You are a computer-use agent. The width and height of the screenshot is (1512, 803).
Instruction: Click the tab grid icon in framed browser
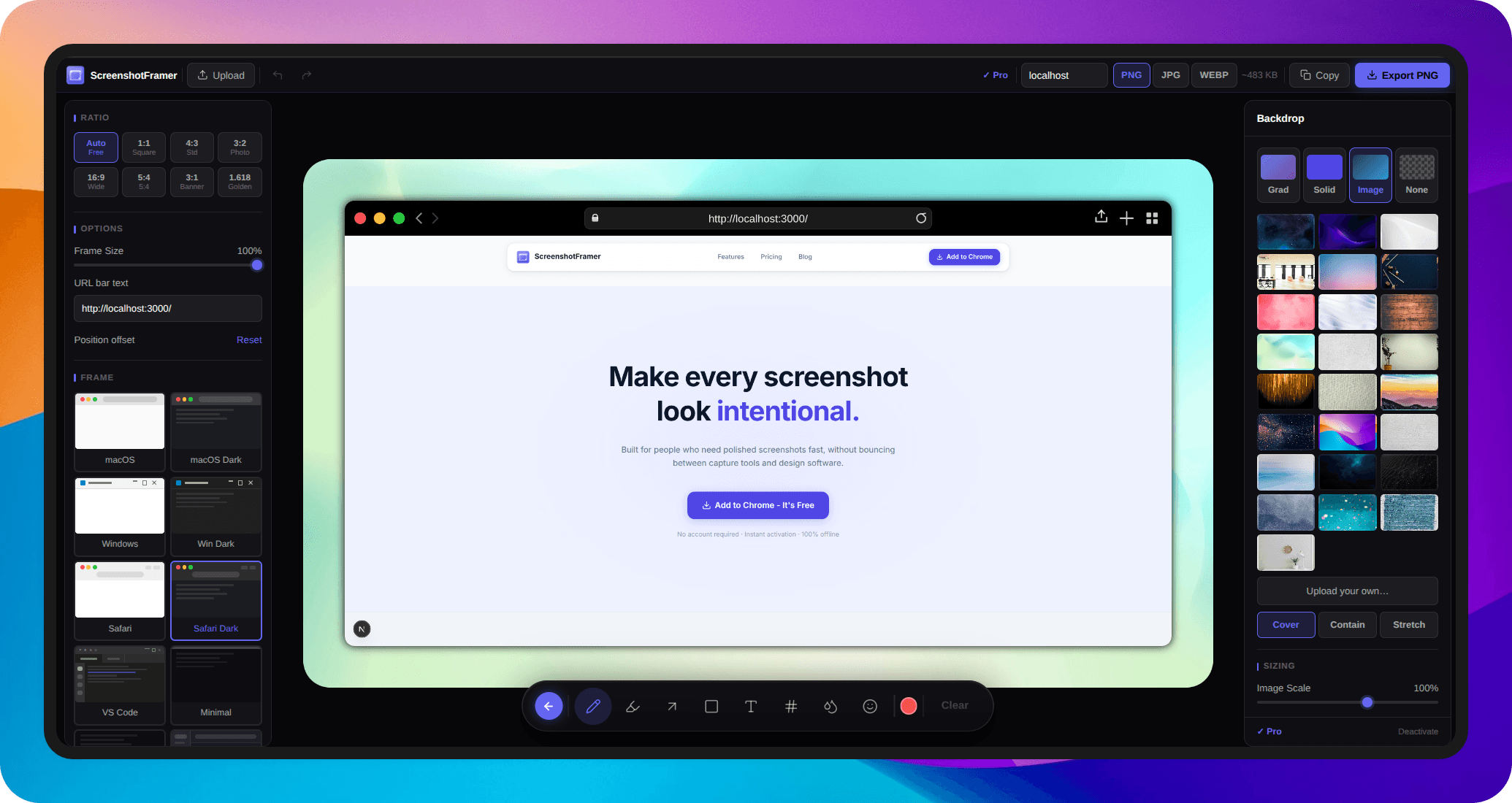(x=1152, y=218)
